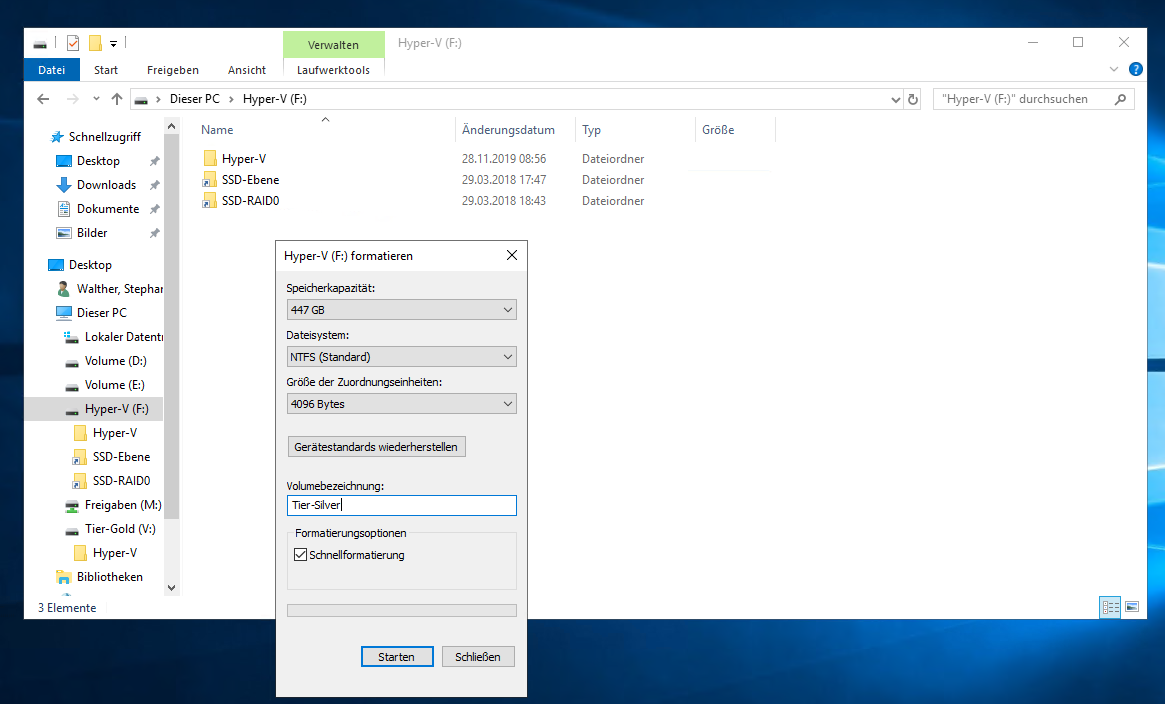Select the Verwalten contextual tab
This screenshot has height=704, width=1165.
click(334, 45)
